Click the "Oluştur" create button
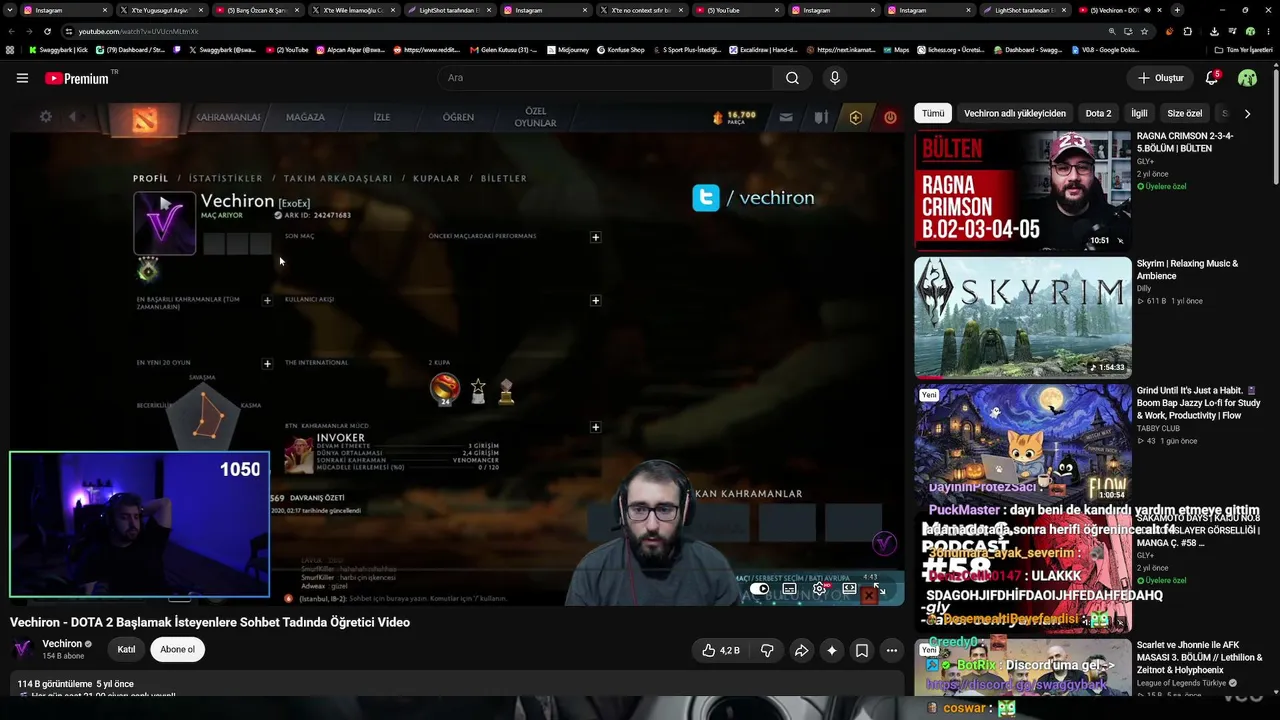The width and height of the screenshot is (1280, 720). pos(1161,78)
